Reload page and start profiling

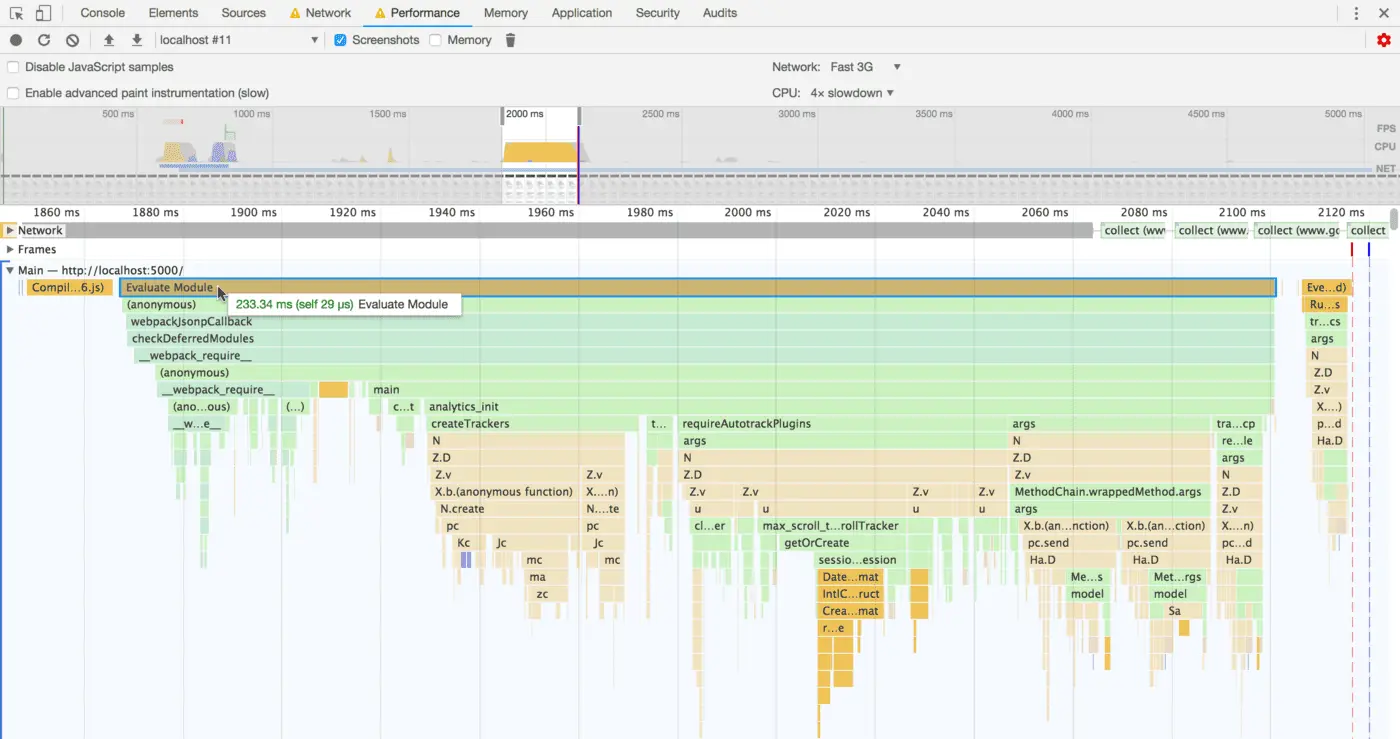[x=42, y=40]
